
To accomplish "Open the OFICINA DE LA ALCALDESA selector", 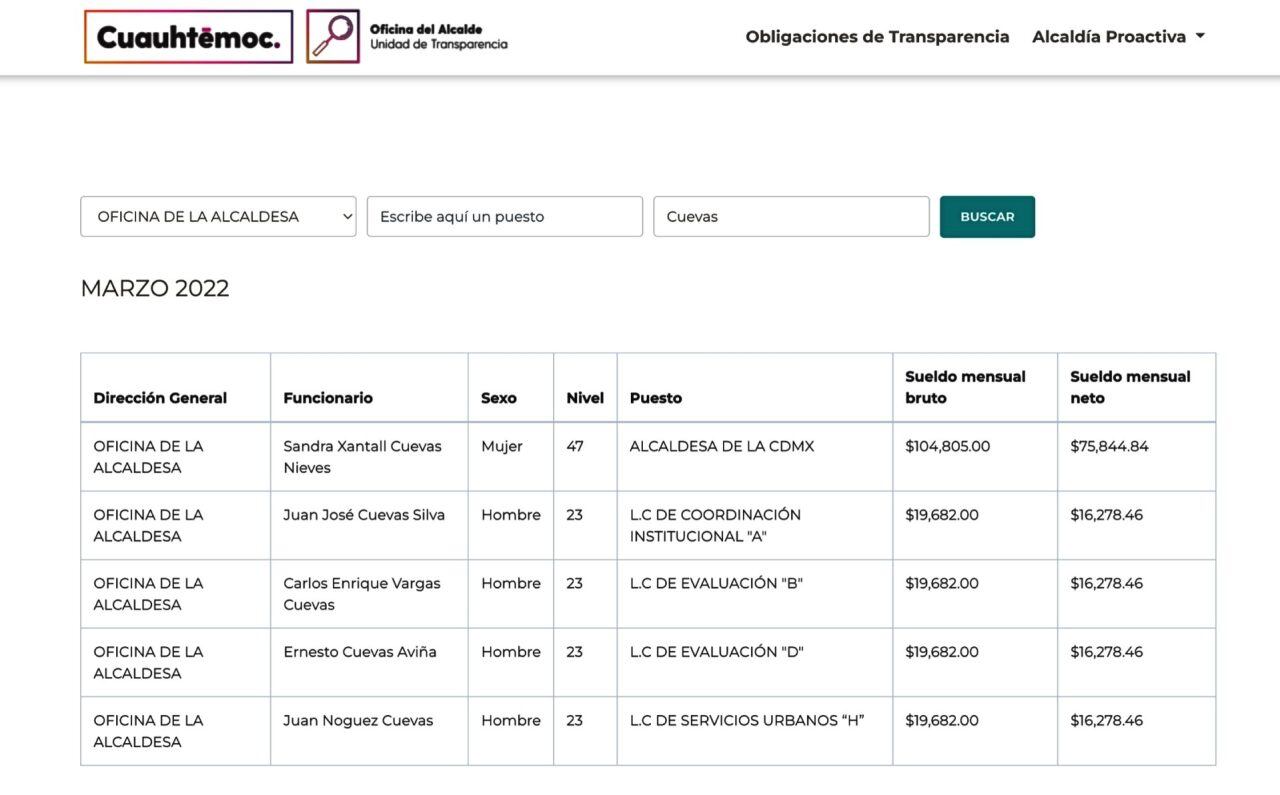I will [x=217, y=216].
